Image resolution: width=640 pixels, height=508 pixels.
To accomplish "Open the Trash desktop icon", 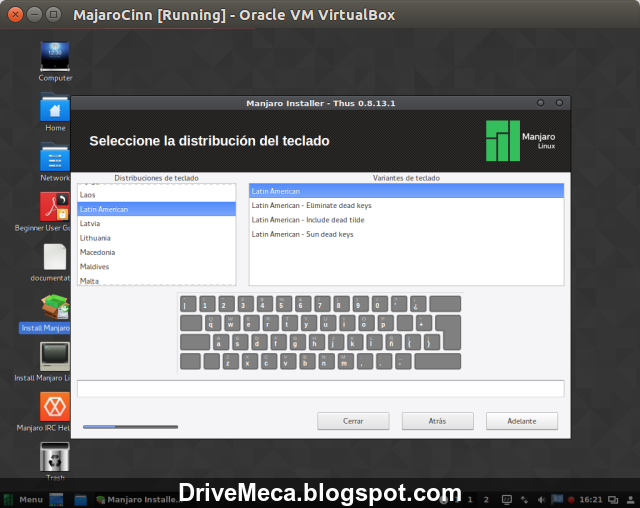I will pyautogui.click(x=55, y=457).
